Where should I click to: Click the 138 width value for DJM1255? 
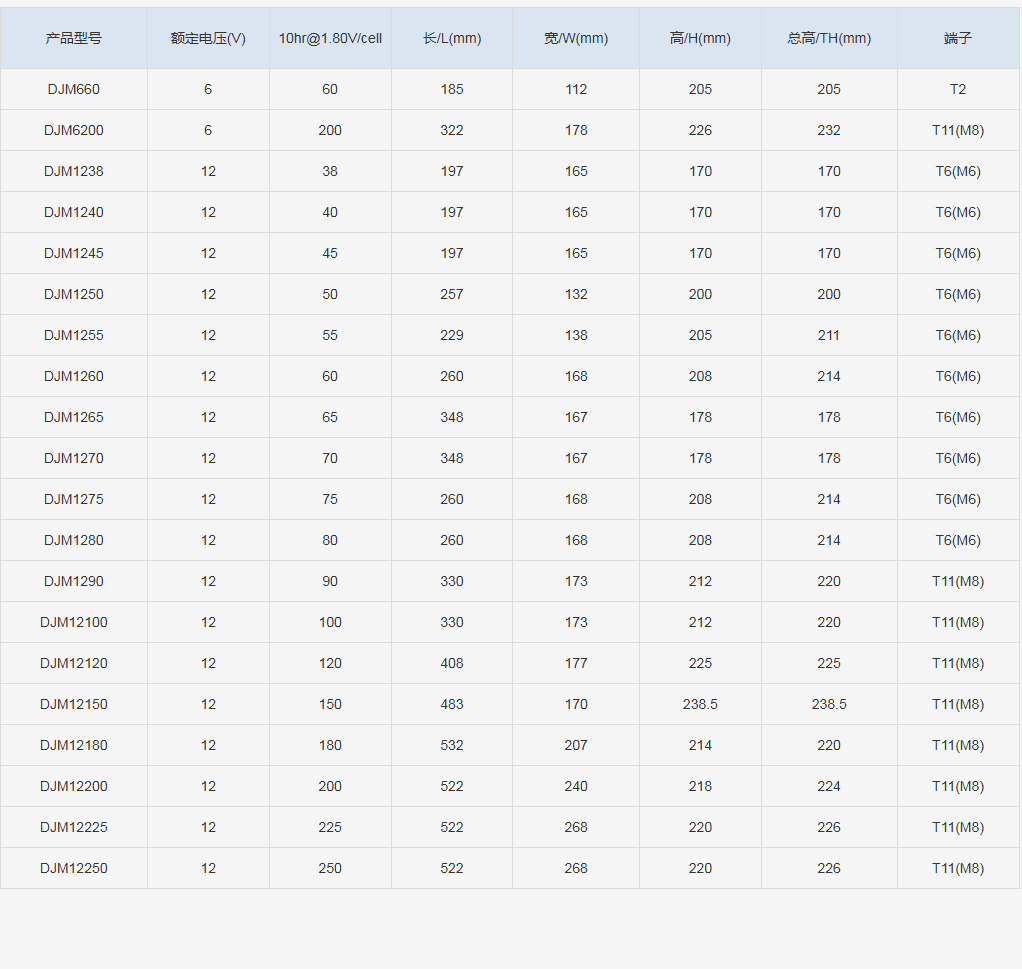576,336
